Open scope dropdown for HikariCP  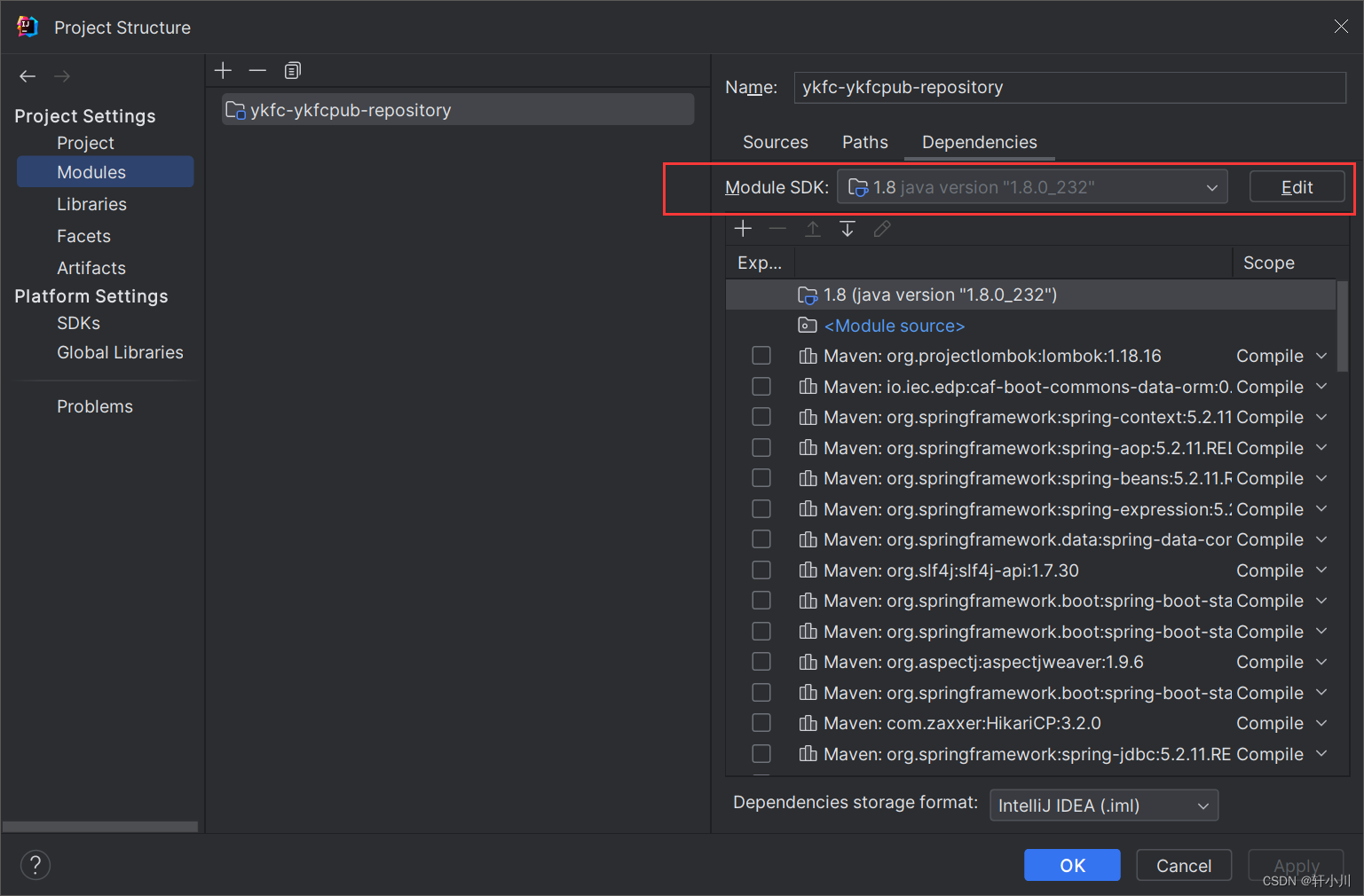point(1321,723)
